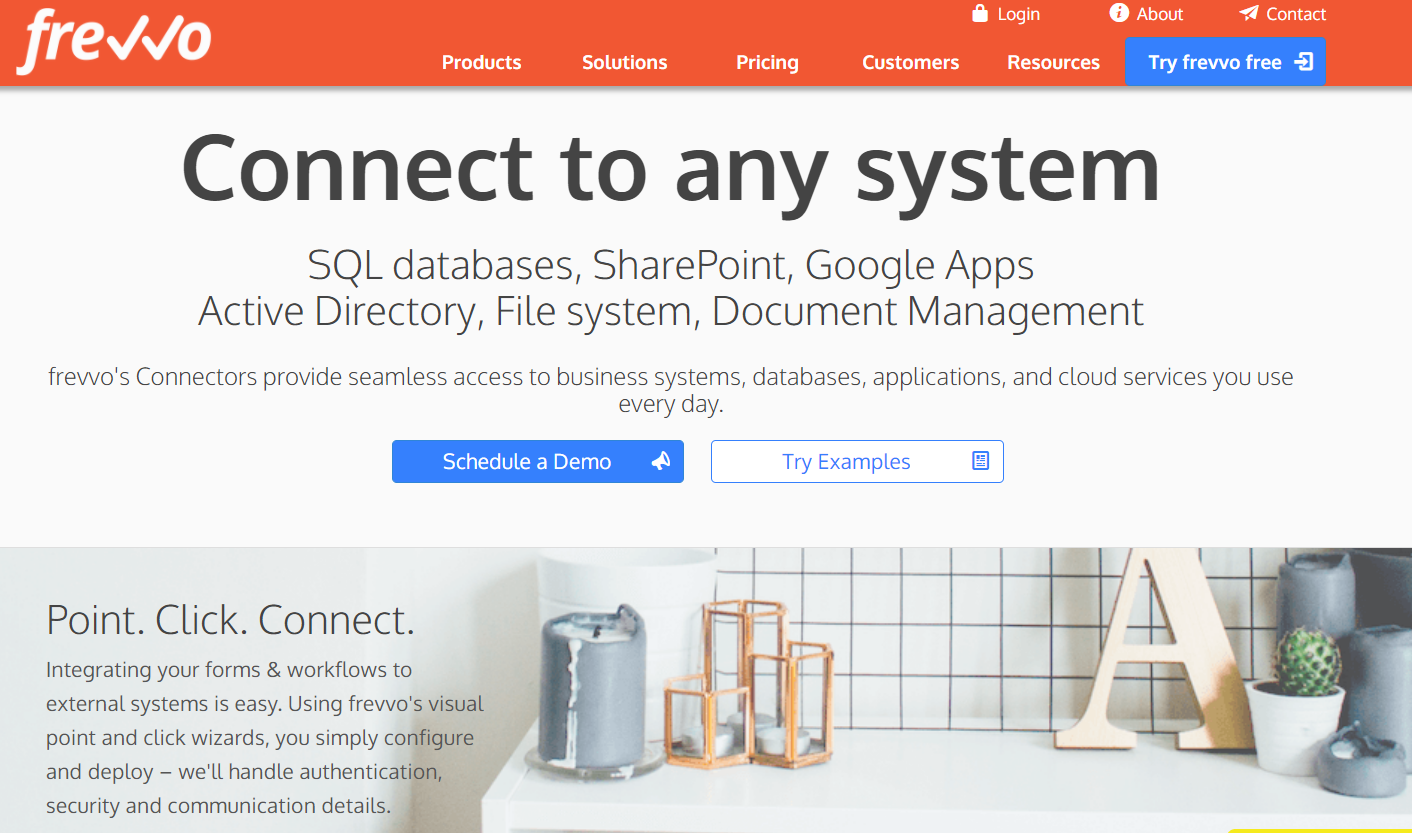The height and width of the screenshot is (833, 1412).
Task: Click the paragraph starting 'Integrating your forms & workflows'
Action: tap(265, 738)
